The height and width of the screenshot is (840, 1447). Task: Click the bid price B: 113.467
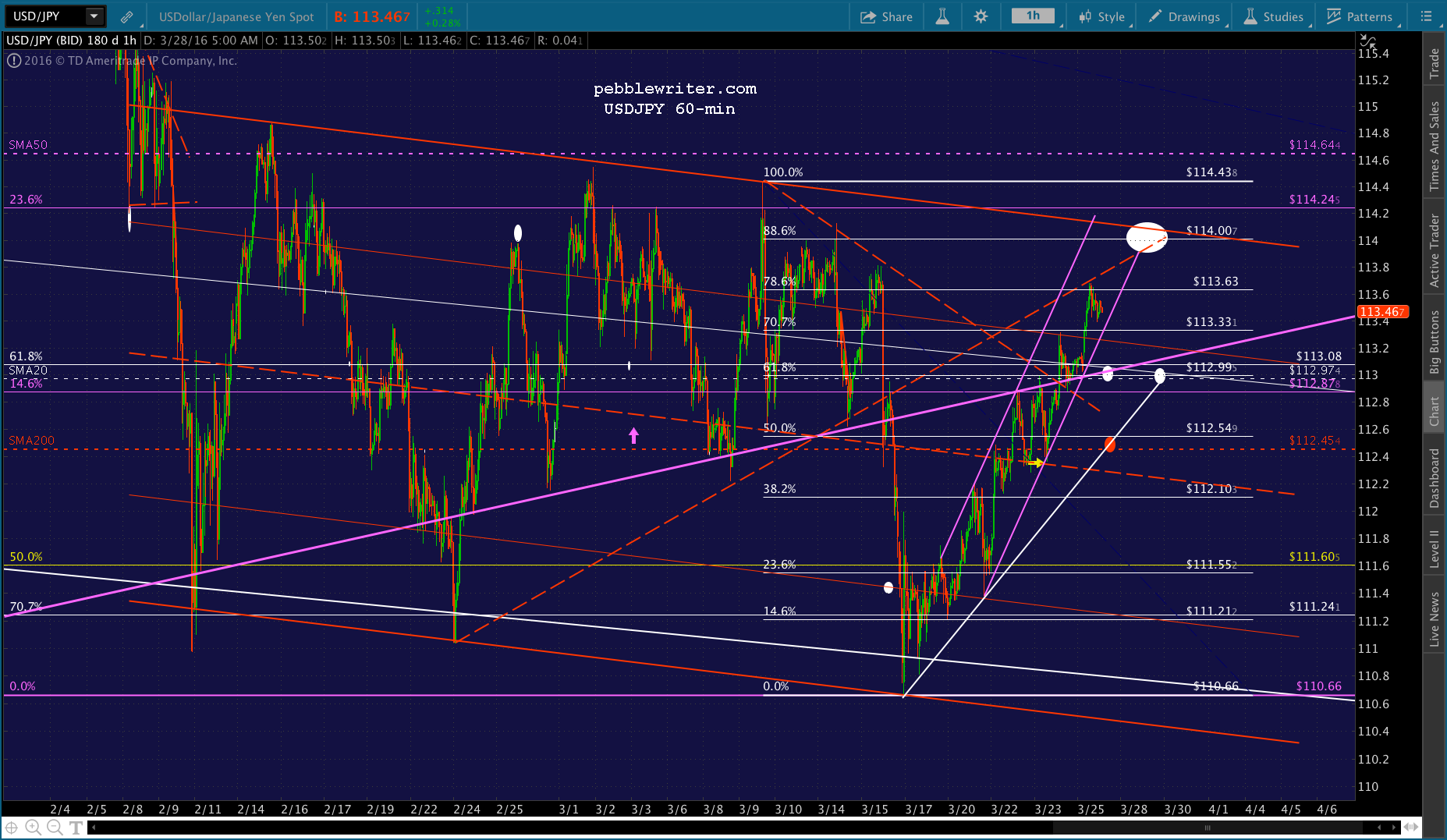pos(372,16)
